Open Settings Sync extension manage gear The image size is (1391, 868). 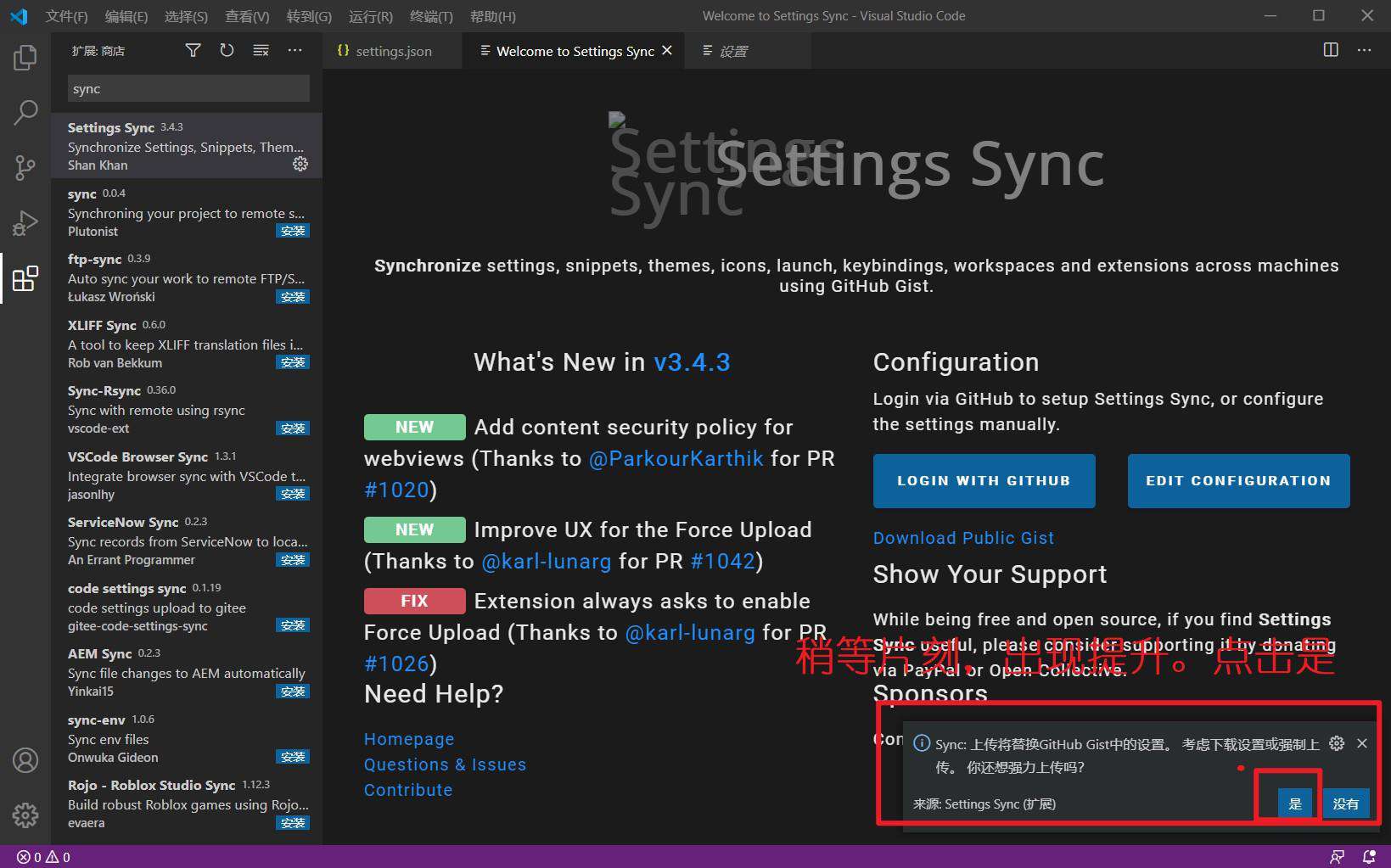coord(300,164)
